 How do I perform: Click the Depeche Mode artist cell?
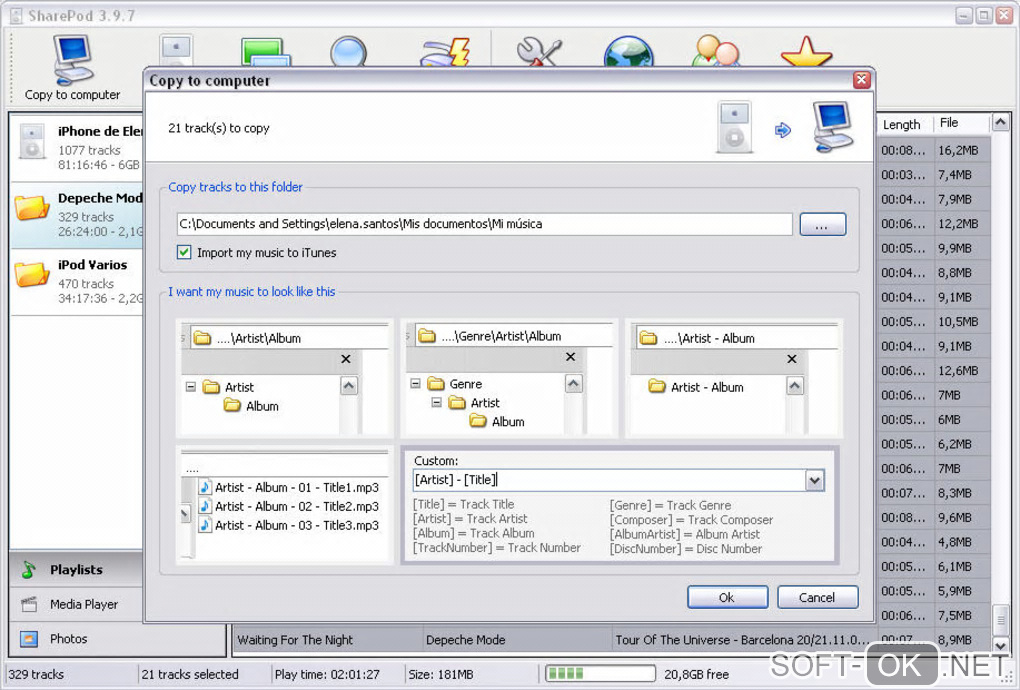pyautogui.click(x=466, y=640)
